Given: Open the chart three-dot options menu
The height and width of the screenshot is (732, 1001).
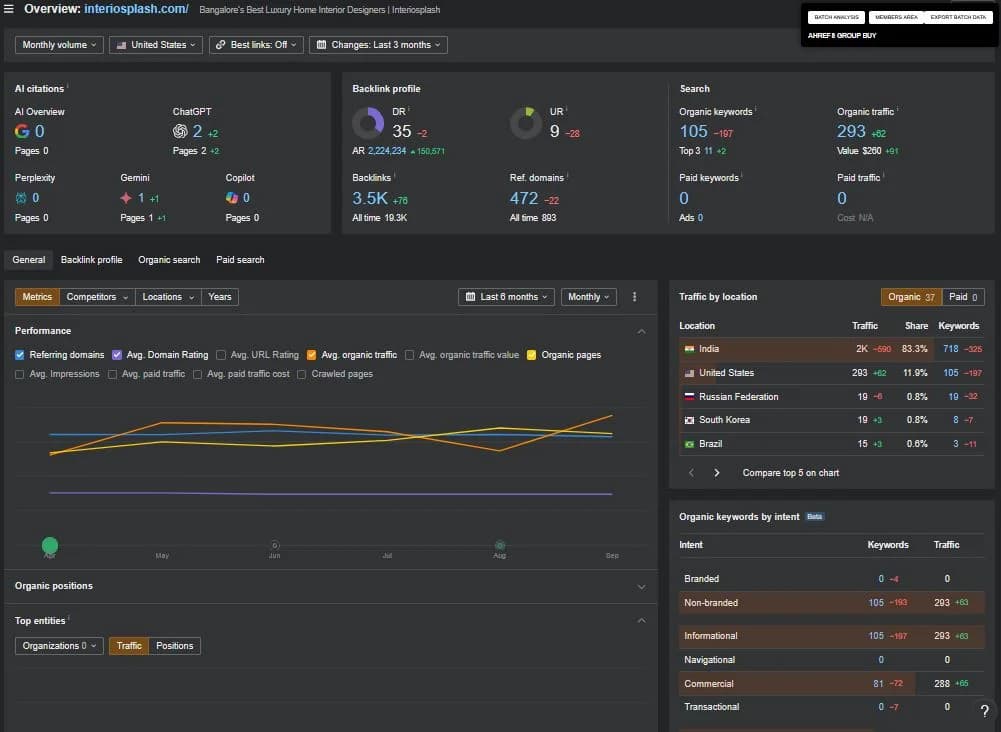Looking at the screenshot, I should (x=634, y=297).
